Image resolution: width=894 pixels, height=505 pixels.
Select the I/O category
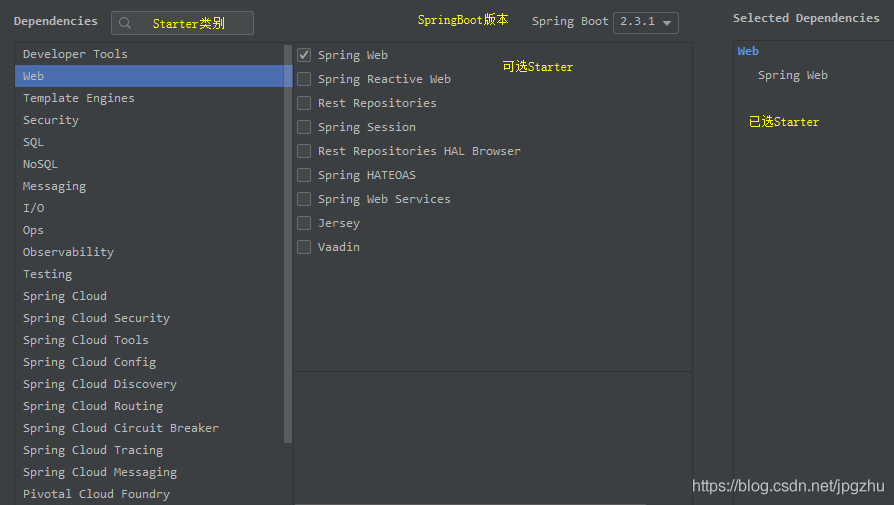(149, 208)
